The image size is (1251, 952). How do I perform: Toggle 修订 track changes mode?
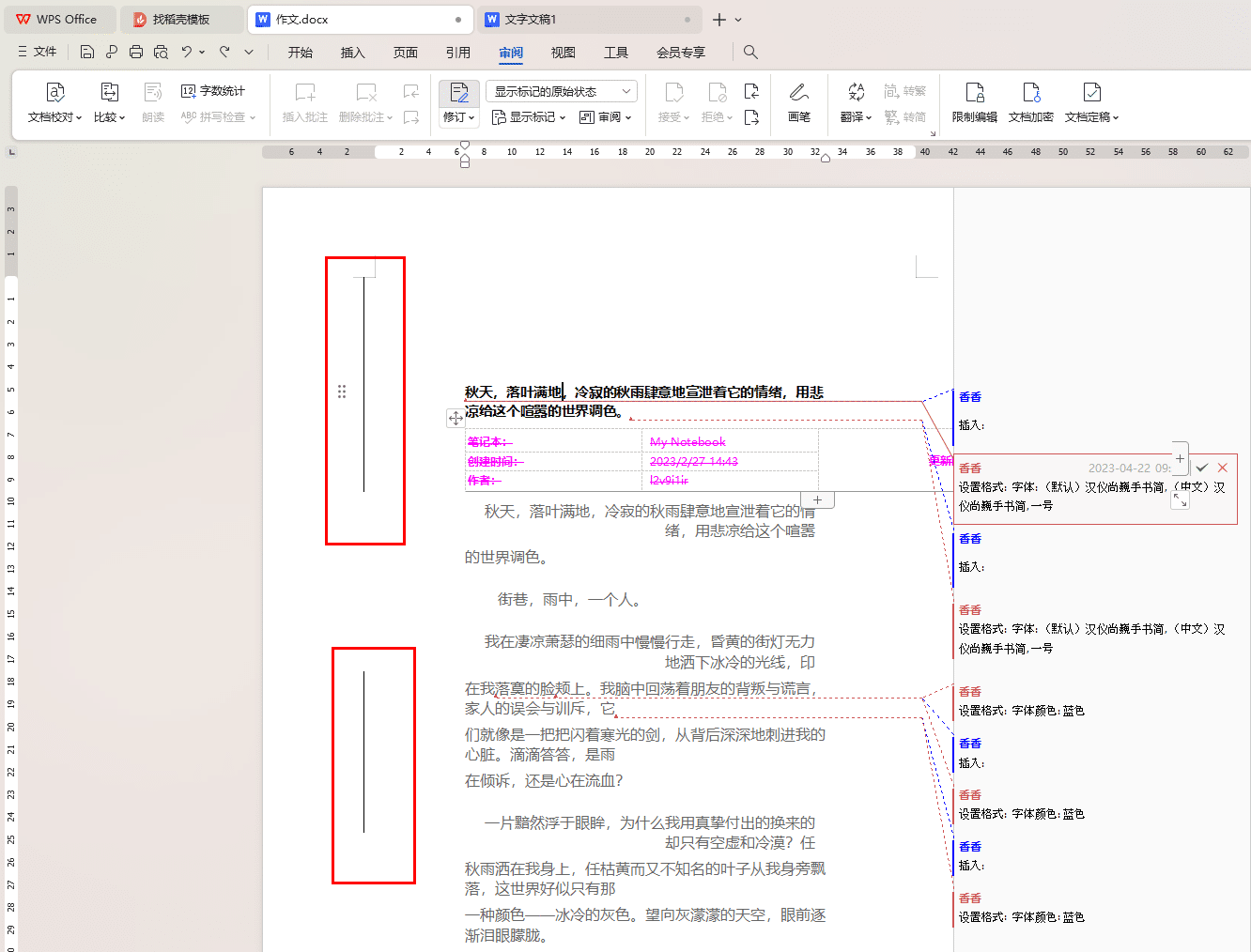(457, 101)
